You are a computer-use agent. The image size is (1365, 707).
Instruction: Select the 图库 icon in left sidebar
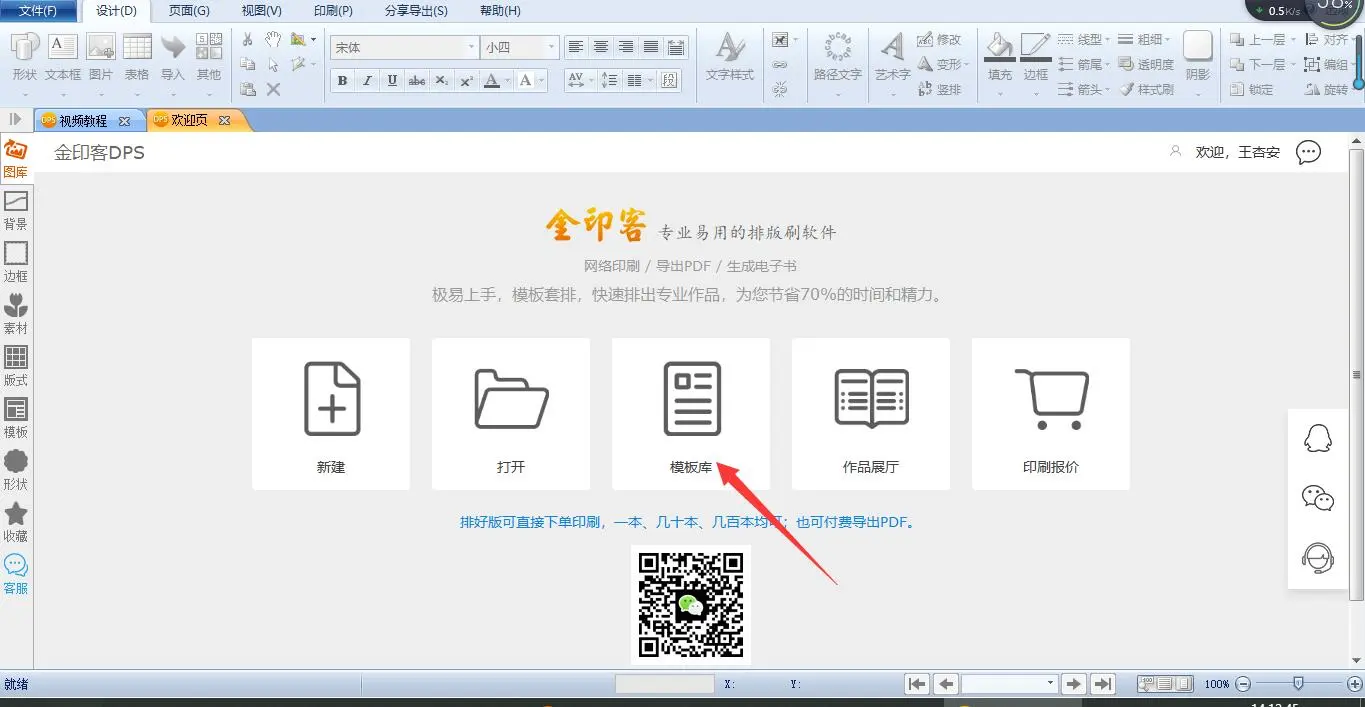tap(16, 158)
